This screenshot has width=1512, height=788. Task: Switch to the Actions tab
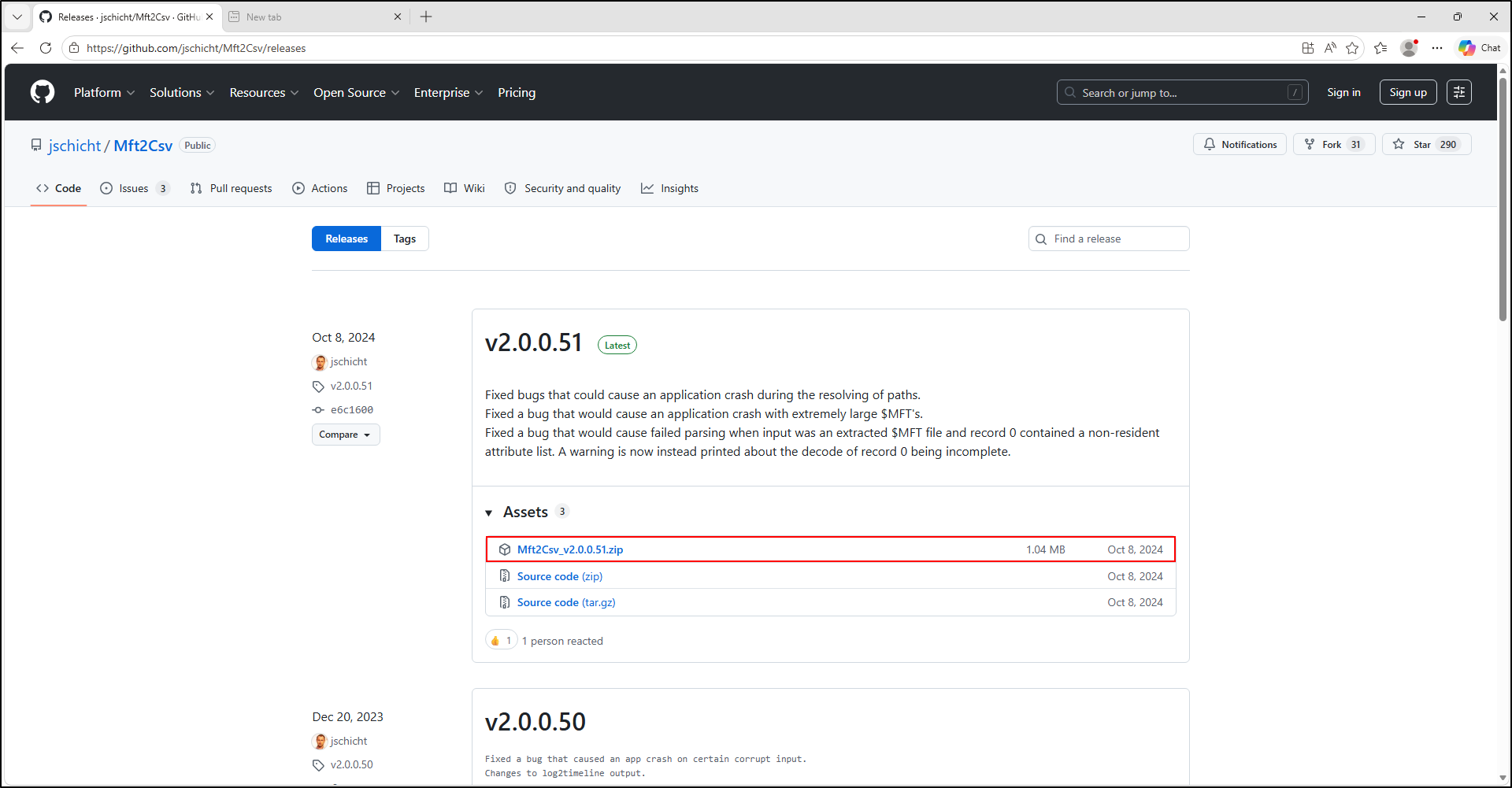click(x=320, y=188)
